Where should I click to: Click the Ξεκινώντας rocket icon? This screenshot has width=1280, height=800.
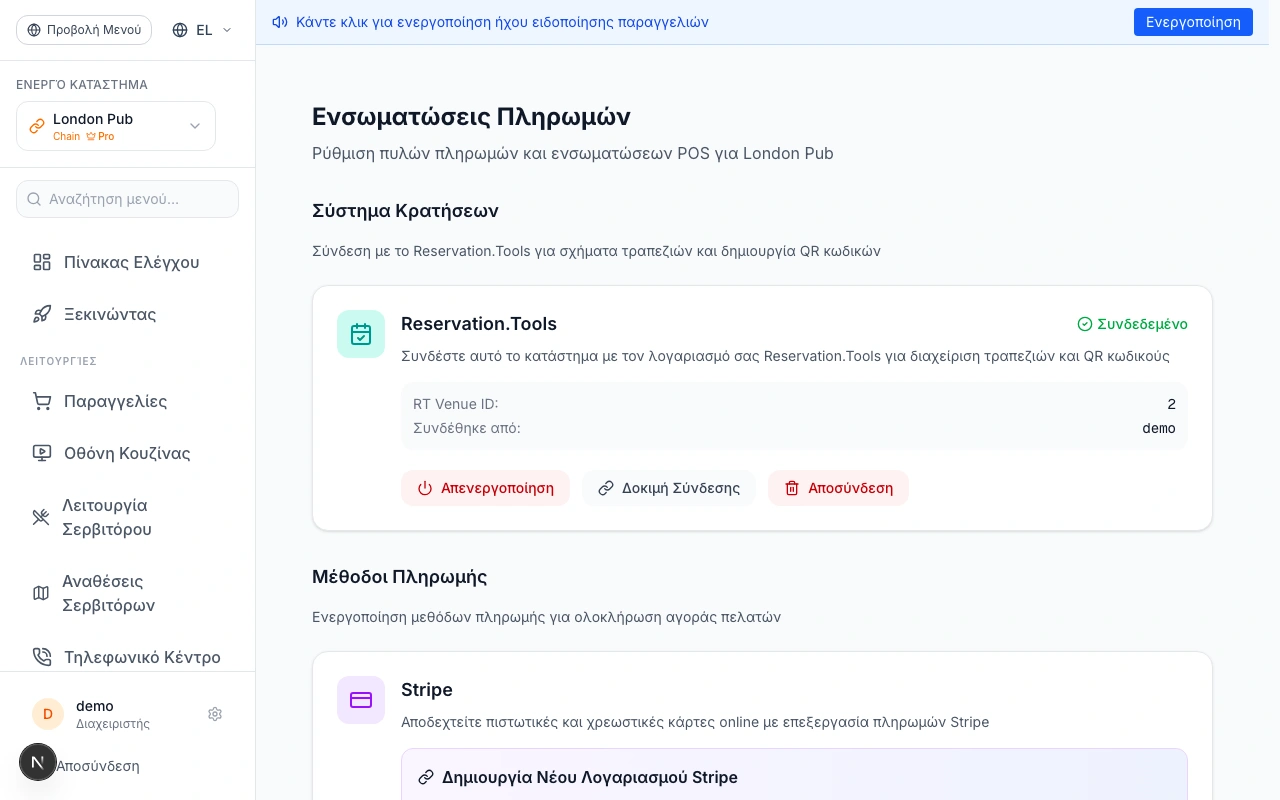[42, 314]
